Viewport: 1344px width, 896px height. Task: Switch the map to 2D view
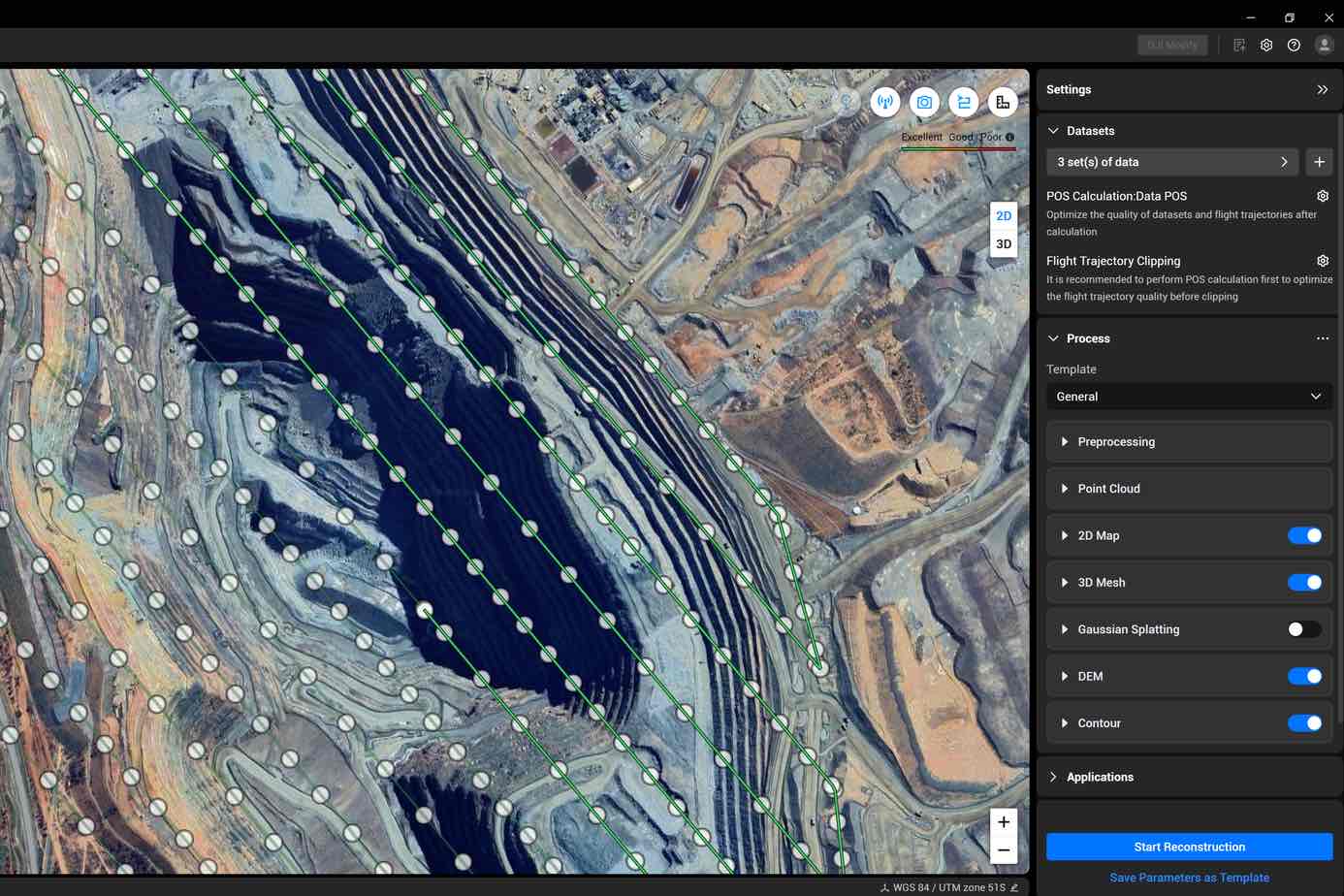1004,216
